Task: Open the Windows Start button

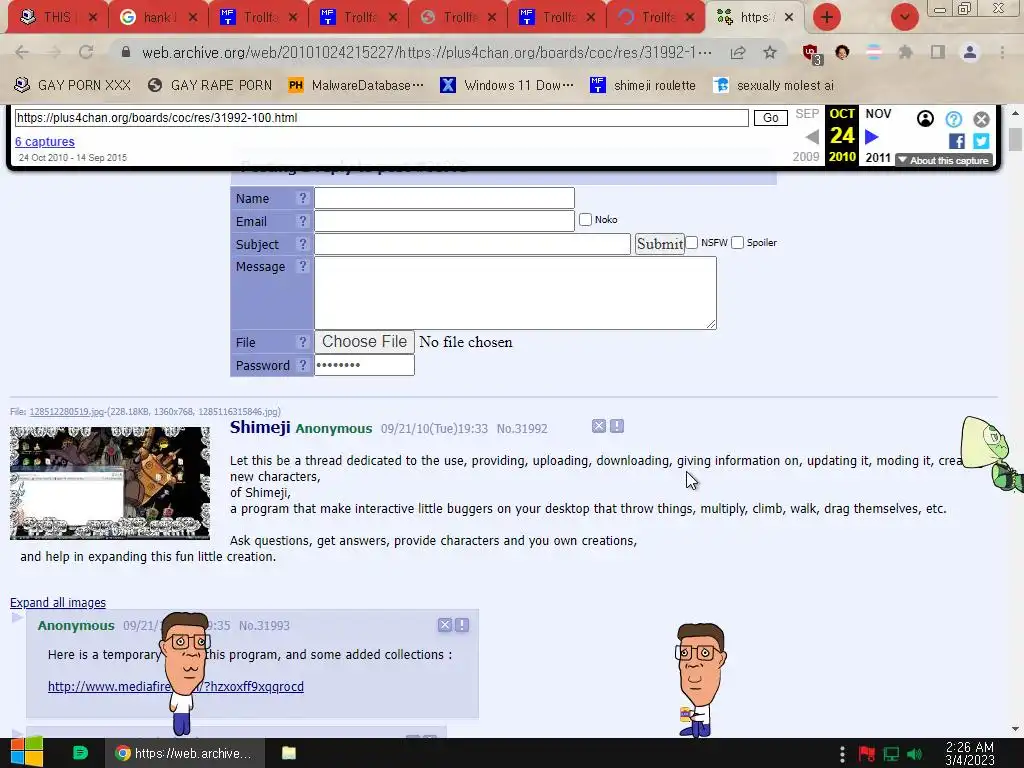Action: 26,753
